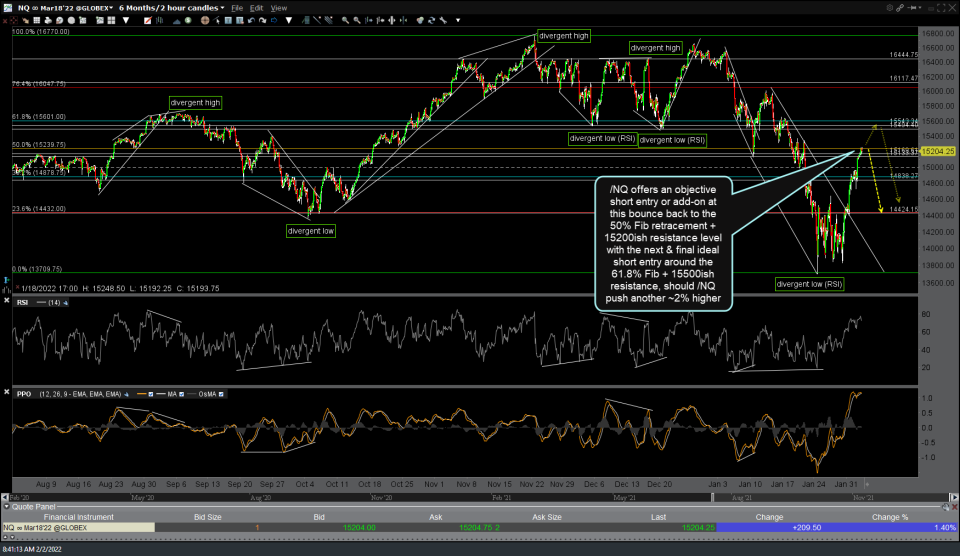Screen dimensions: 960x556
Task: Click the red crosshair icon in the toolbar
Action: click(x=13, y=20)
